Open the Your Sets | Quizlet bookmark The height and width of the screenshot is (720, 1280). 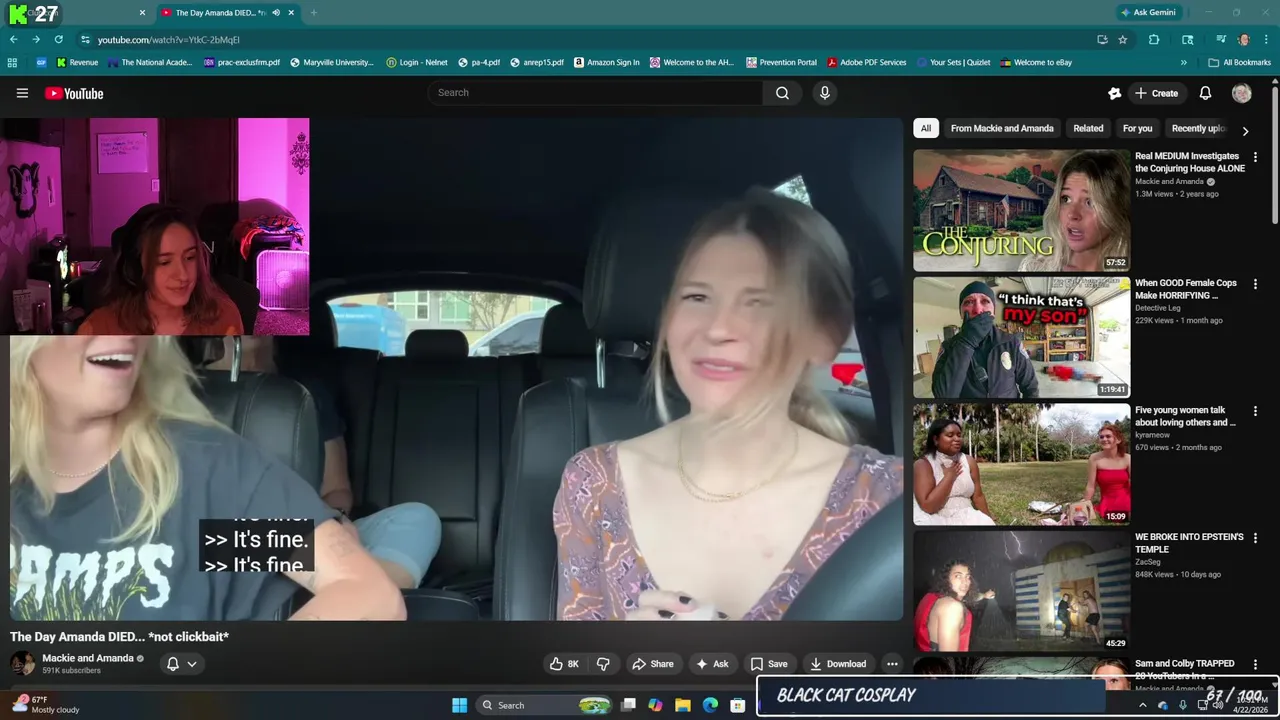click(x=953, y=62)
